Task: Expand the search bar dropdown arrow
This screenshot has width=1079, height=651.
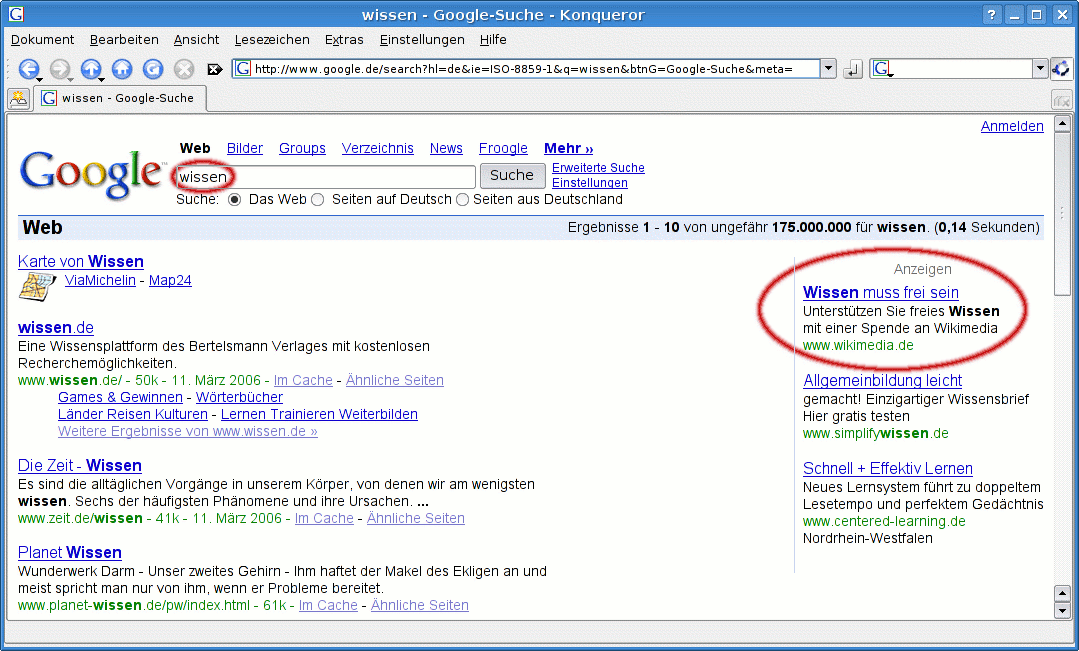Action: click(x=1040, y=69)
